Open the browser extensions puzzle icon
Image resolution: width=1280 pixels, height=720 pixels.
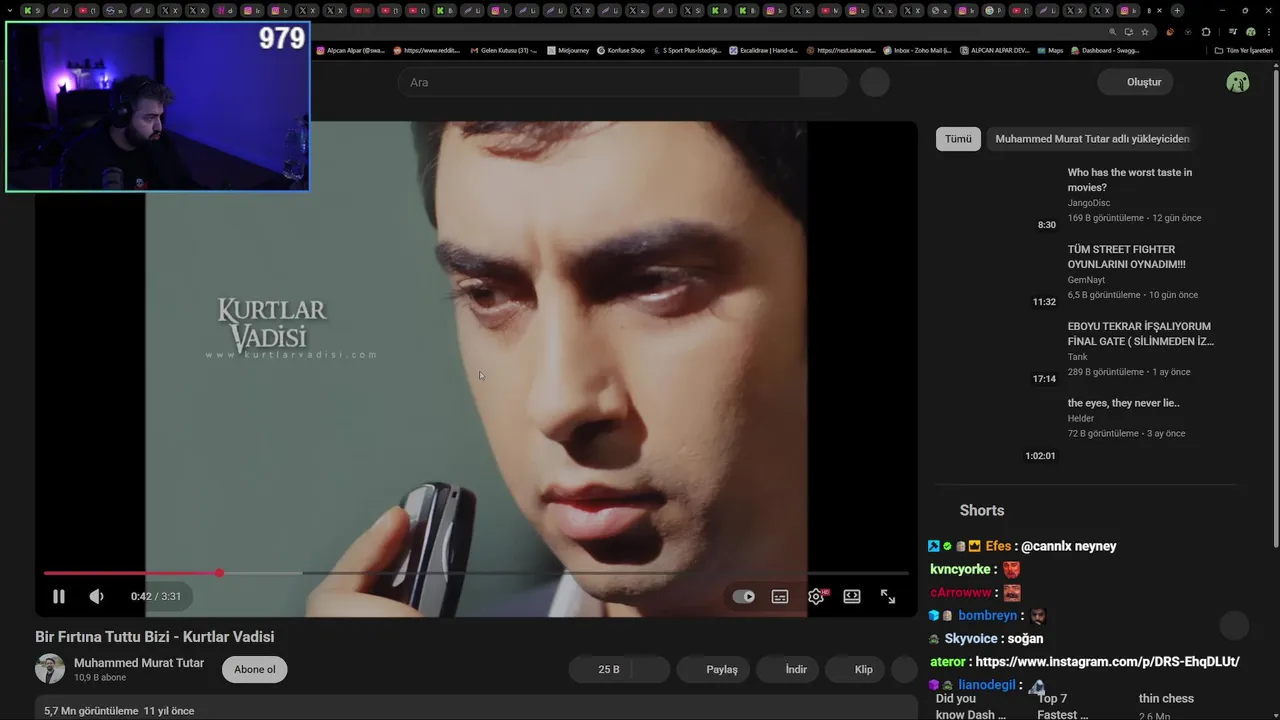click(x=1207, y=32)
